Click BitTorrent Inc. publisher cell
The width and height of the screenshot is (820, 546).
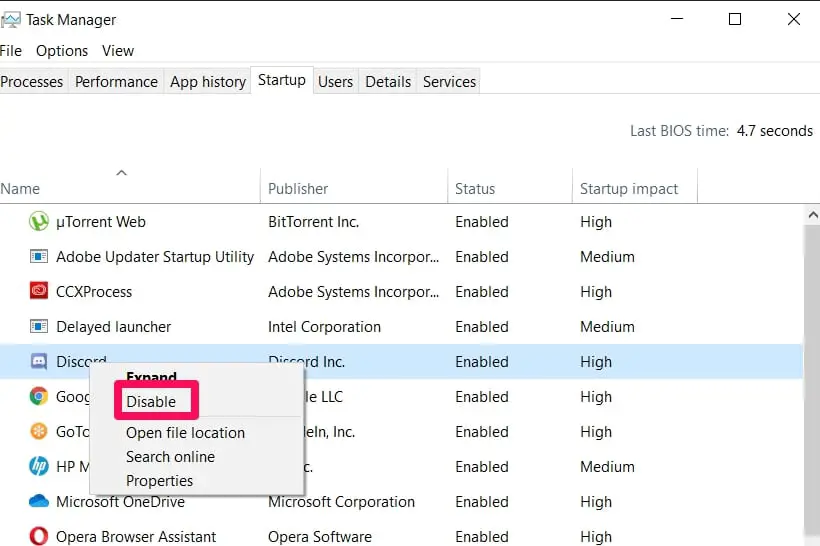pyautogui.click(x=313, y=222)
